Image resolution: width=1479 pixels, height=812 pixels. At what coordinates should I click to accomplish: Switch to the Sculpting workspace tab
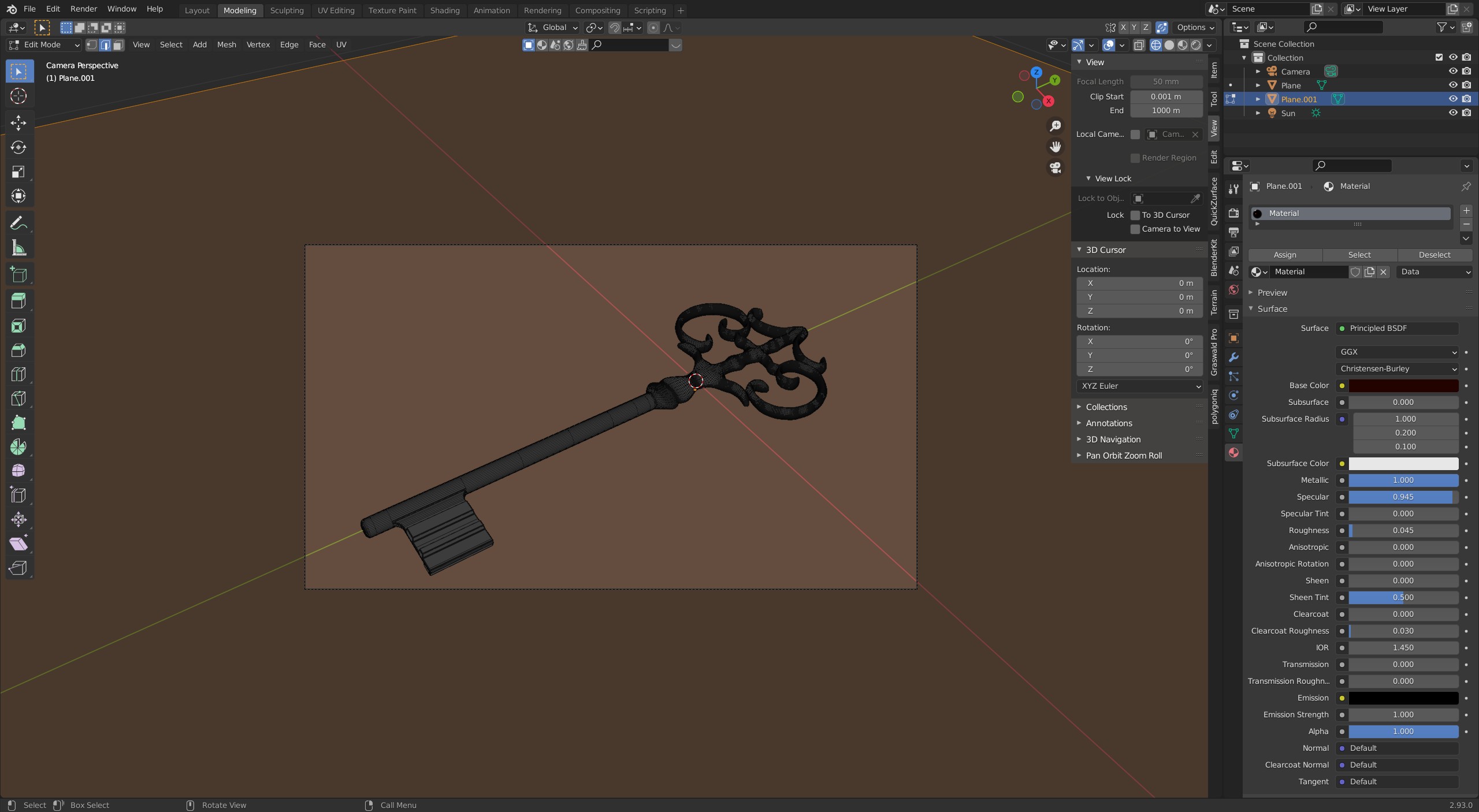(x=287, y=10)
